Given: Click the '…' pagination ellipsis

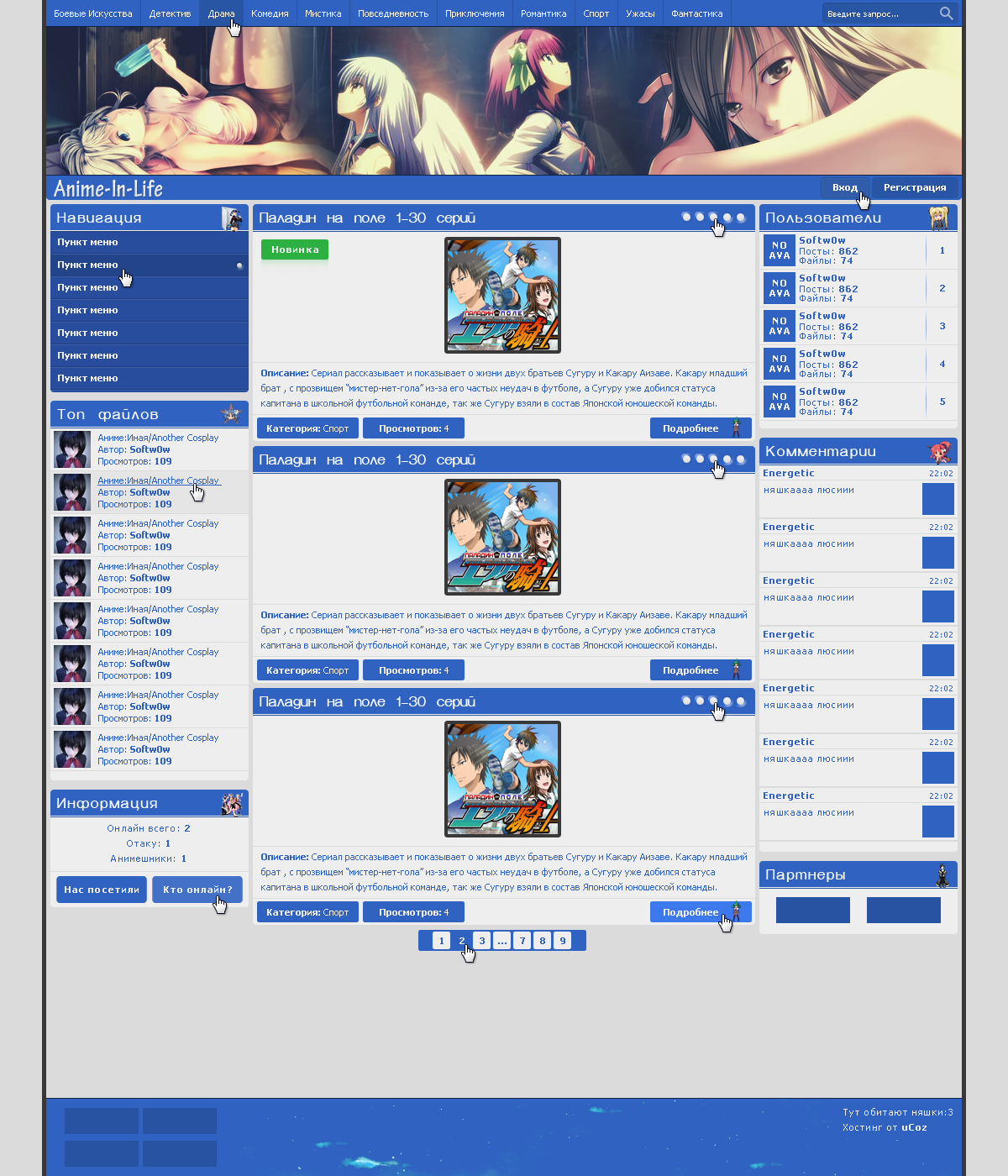Looking at the screenshot, I should [502, 941].
